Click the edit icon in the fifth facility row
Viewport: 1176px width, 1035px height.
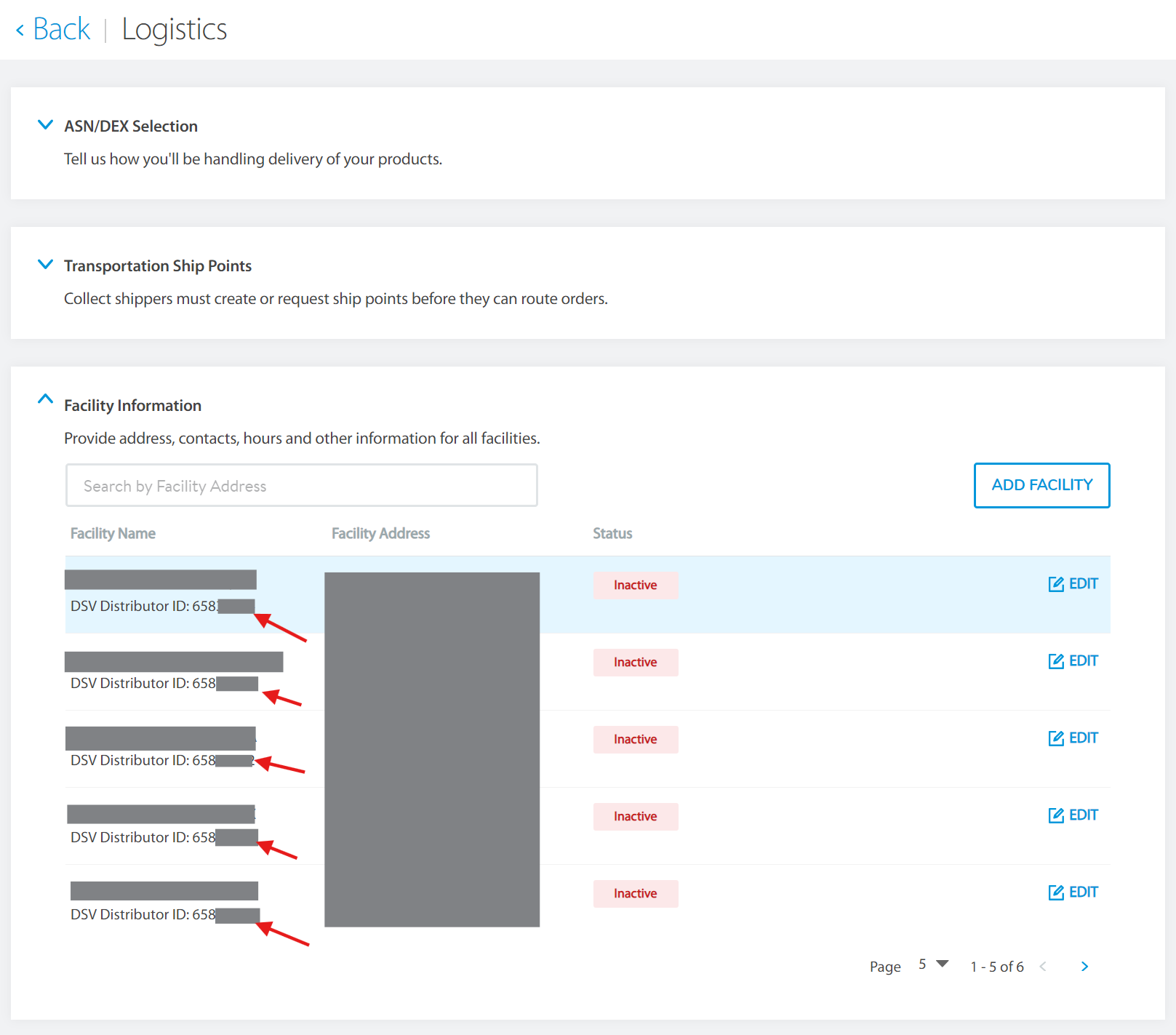[1056, 892]
